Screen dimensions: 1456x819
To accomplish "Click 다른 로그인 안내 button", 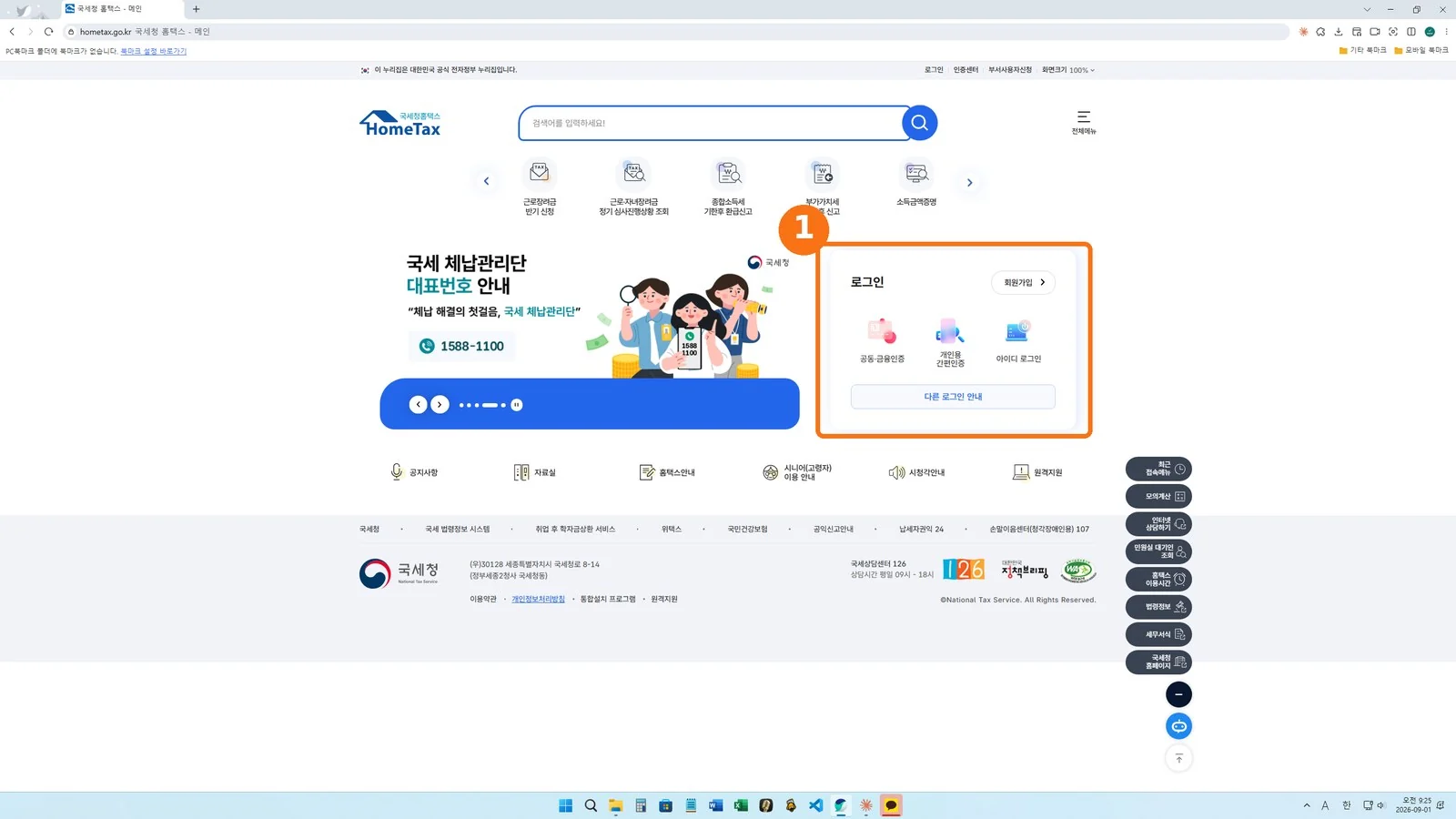I will pyautogui.click(x=953, y=397).
